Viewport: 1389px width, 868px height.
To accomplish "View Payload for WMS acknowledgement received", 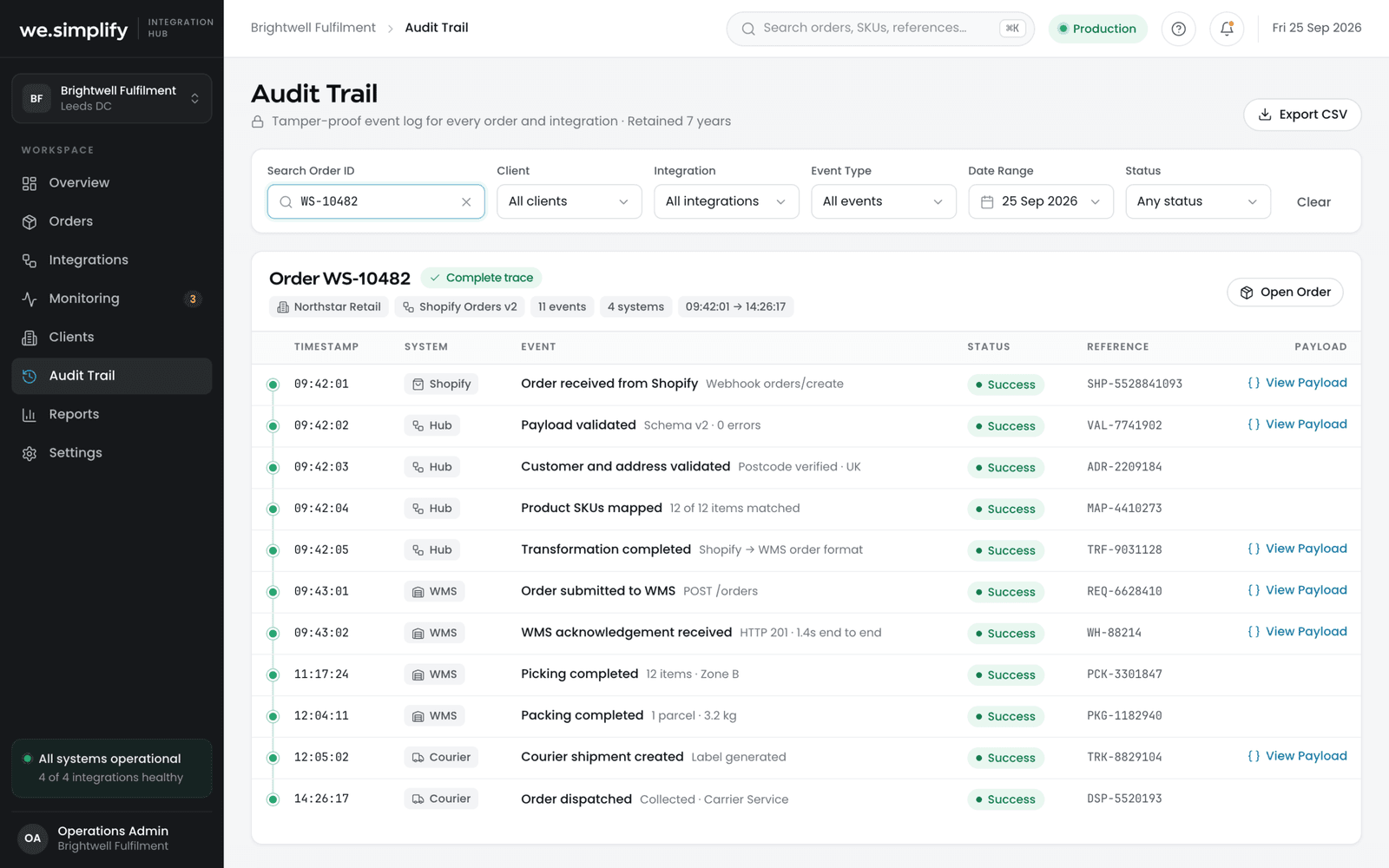I will [x=1297, y=632].
